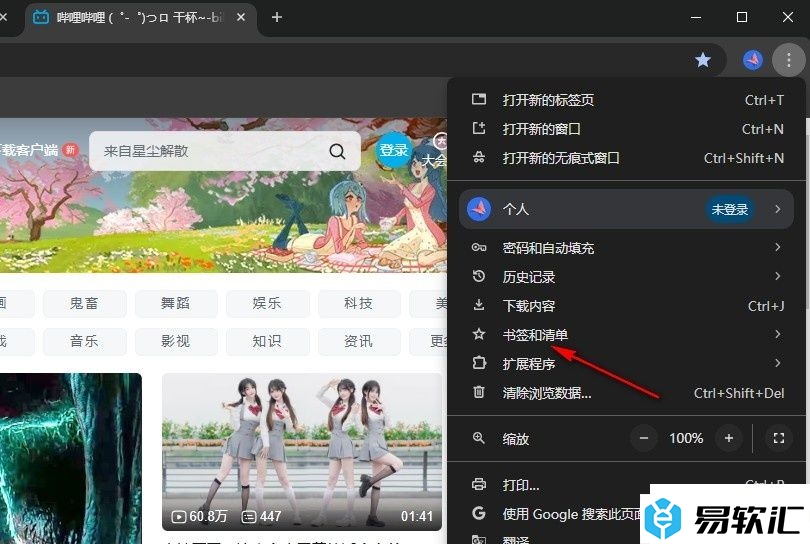Click the download arrow icon
Screen dimensions: 810x544
(479, 305)
